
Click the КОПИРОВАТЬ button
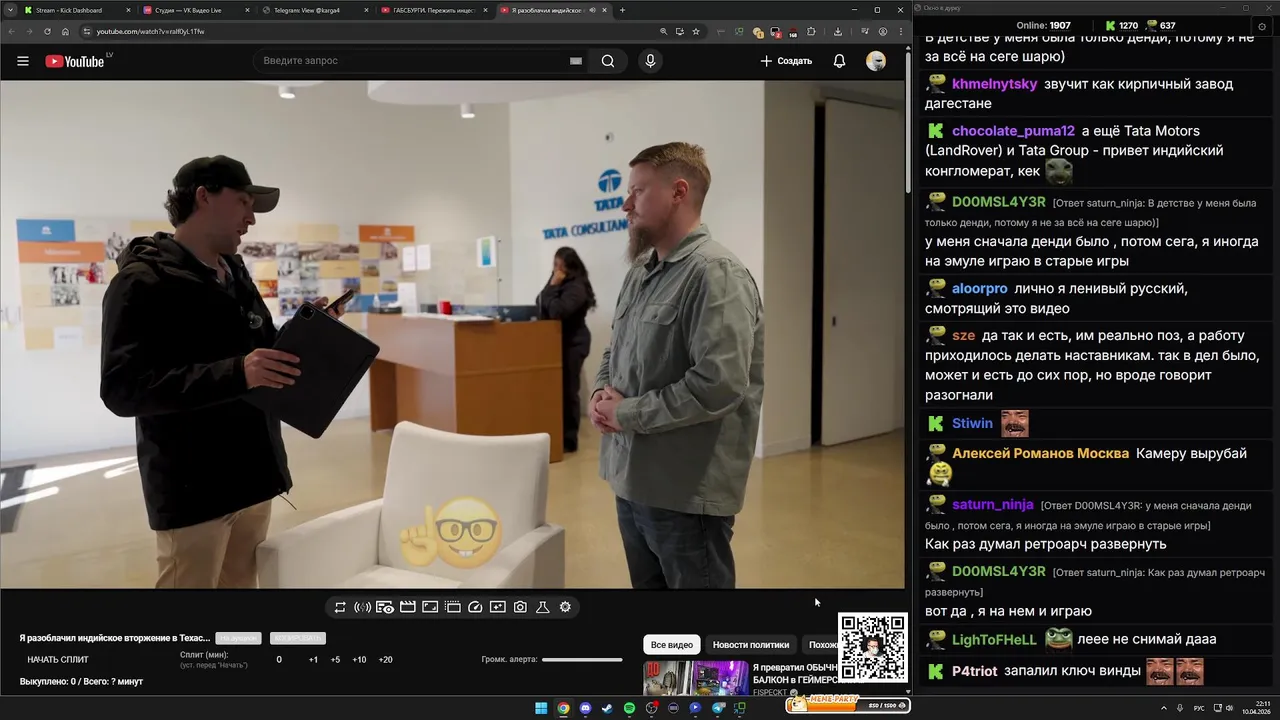click(298, 638)
